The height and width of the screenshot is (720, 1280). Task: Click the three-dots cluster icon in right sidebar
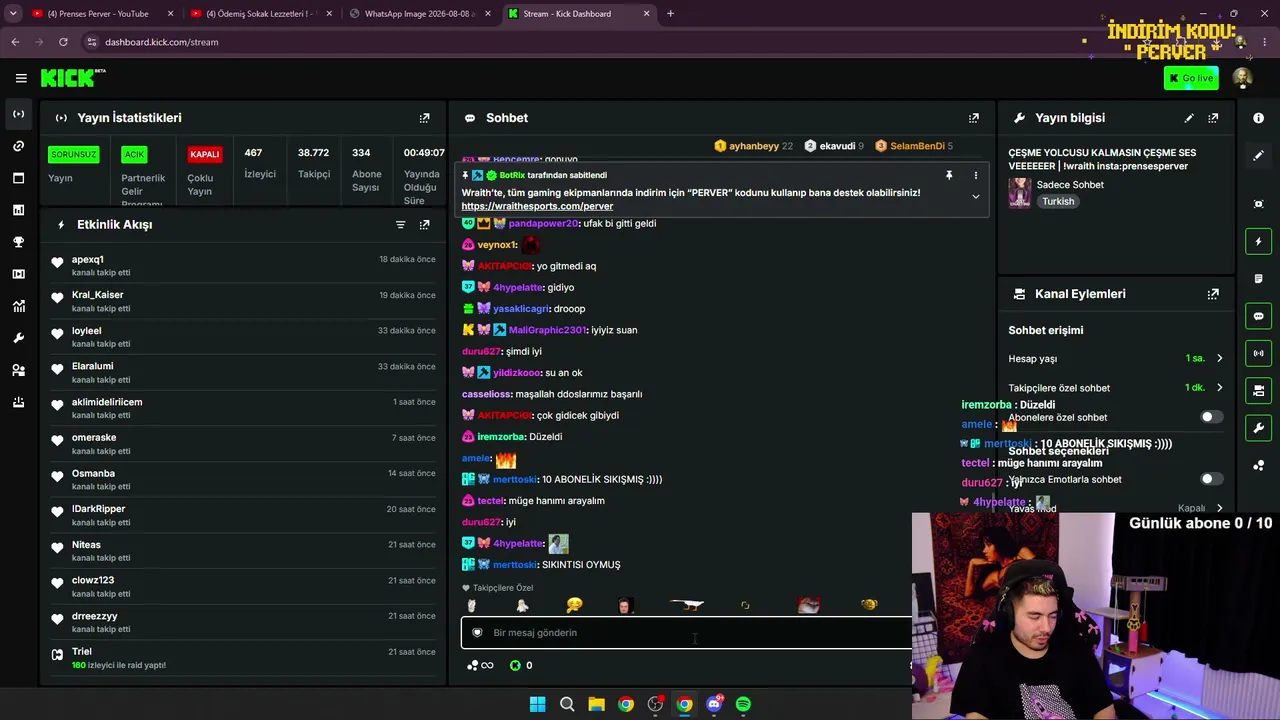pos(1258,465)
